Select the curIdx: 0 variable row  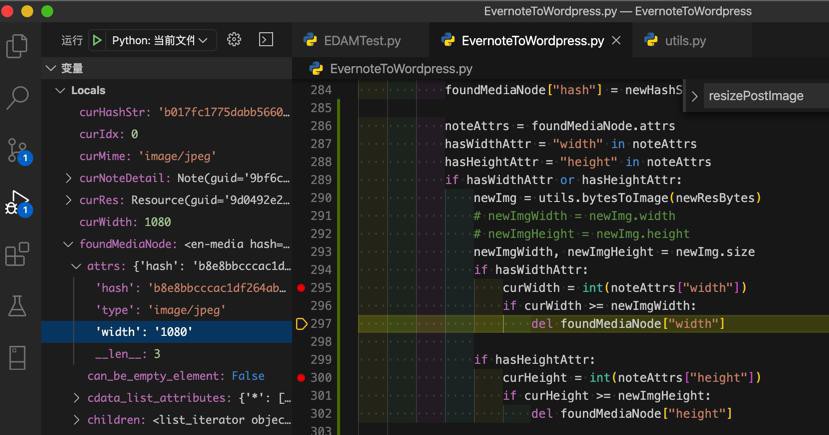[167, 134]
